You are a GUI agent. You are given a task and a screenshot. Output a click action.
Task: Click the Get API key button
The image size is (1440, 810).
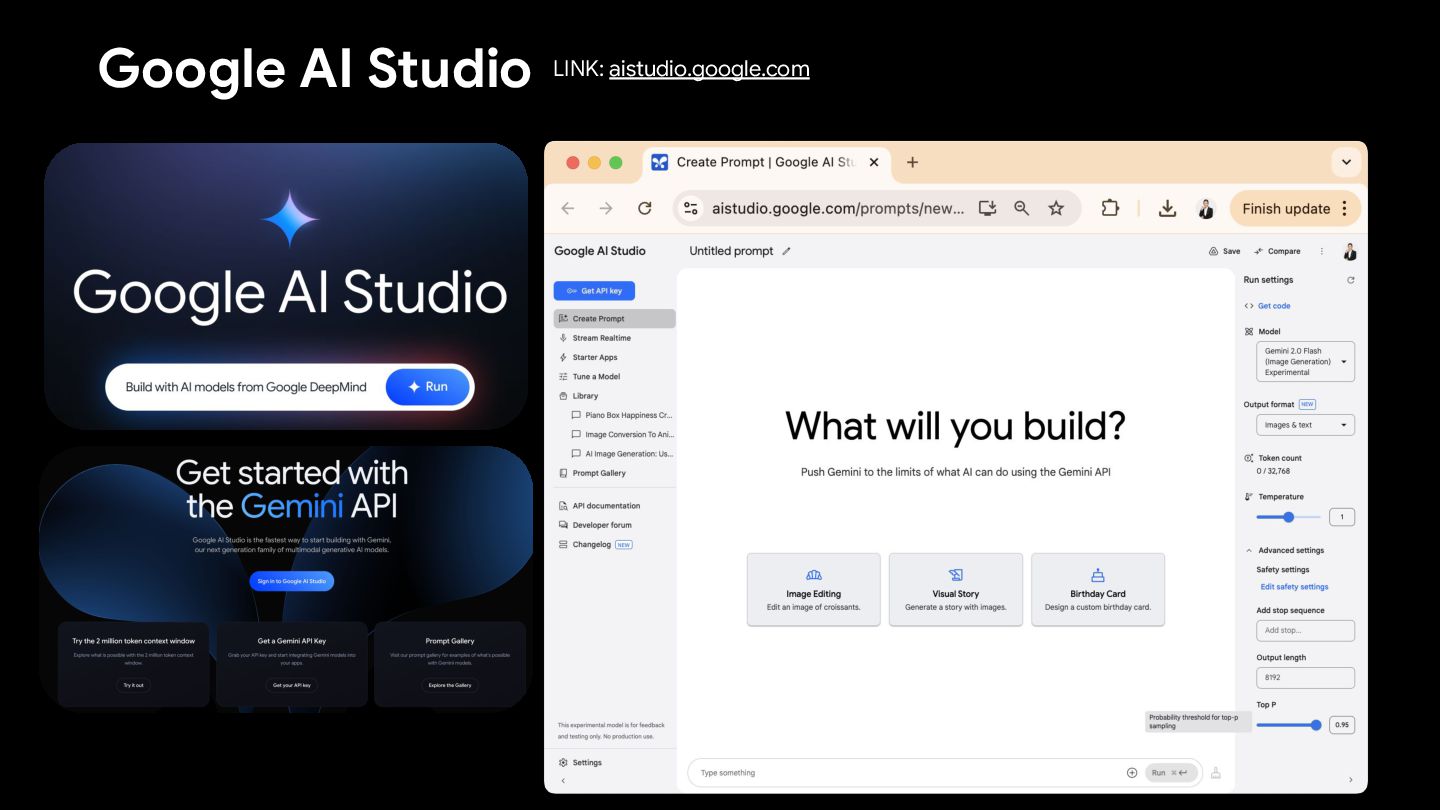pyautogui.click(x=594, y=291)
